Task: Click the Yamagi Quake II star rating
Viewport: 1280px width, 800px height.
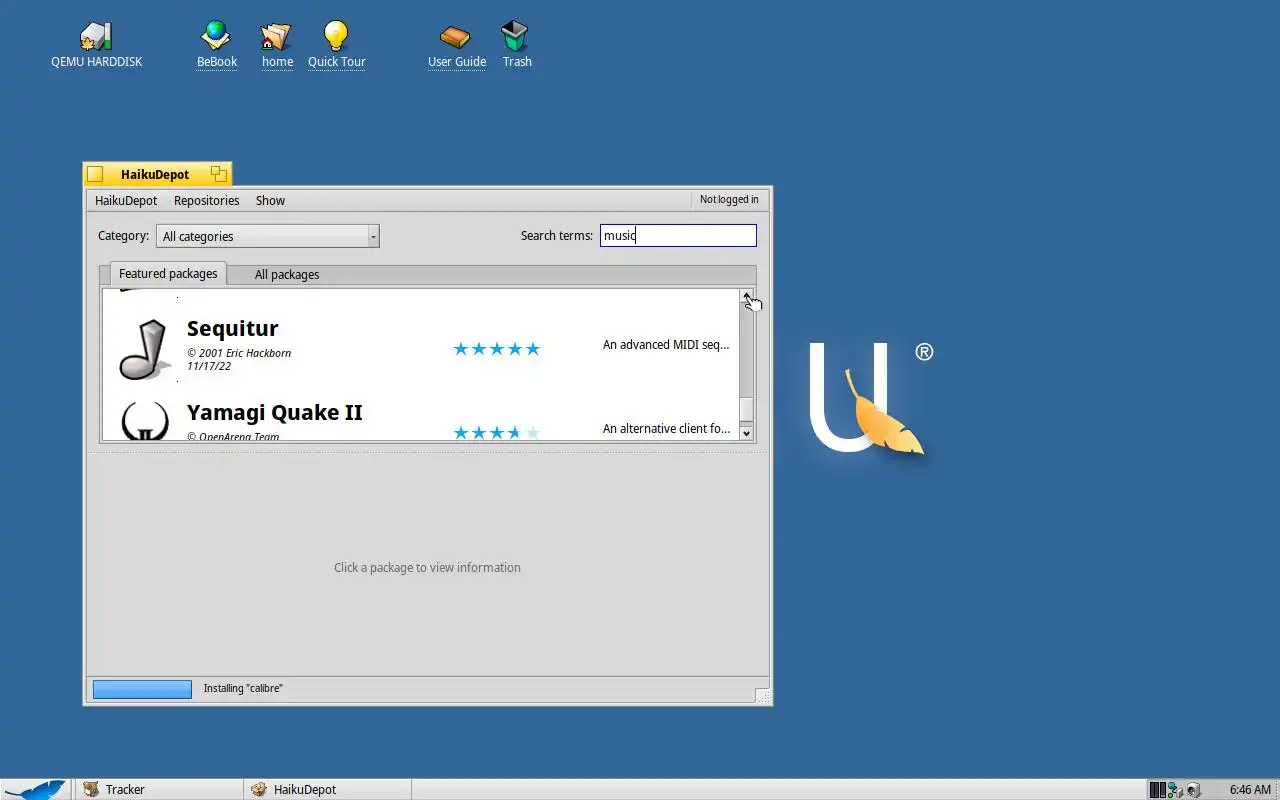Action: [x=497, y=432]
